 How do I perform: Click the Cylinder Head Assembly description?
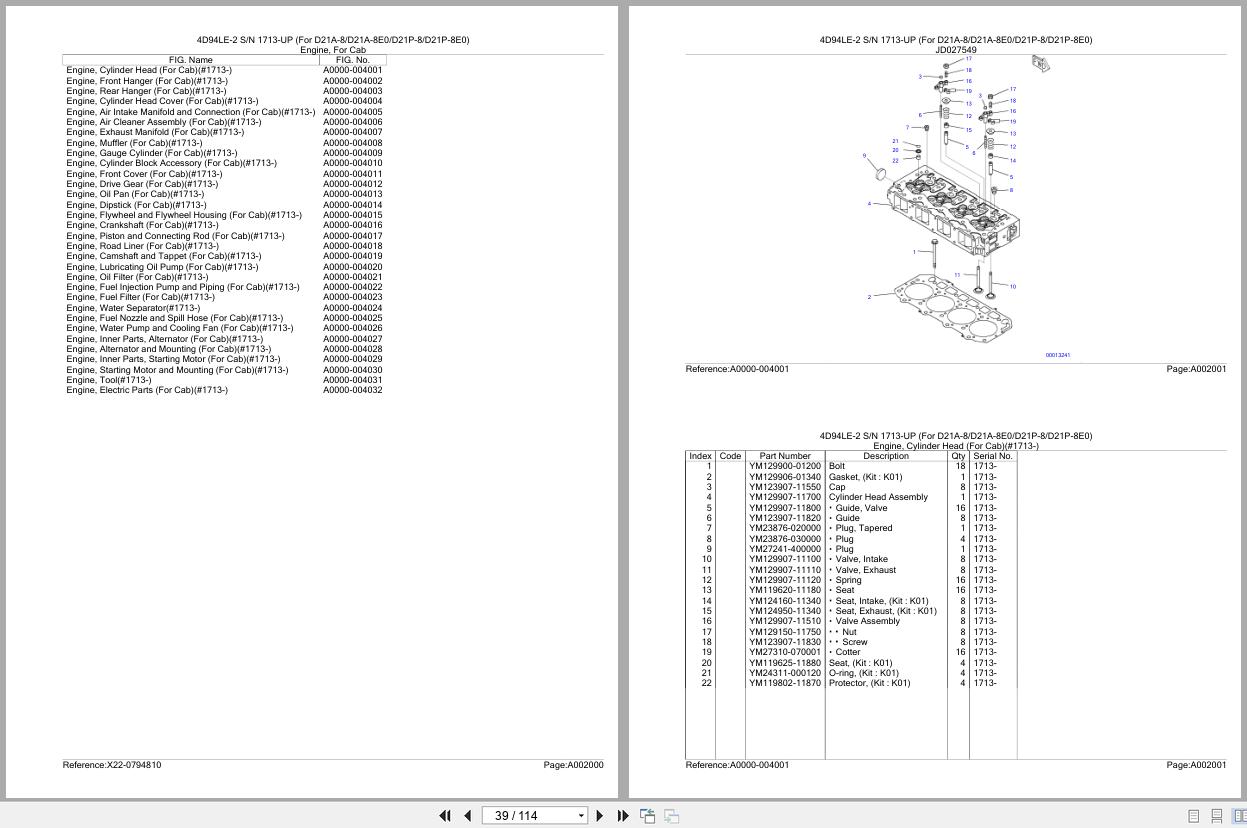point(878,497)
